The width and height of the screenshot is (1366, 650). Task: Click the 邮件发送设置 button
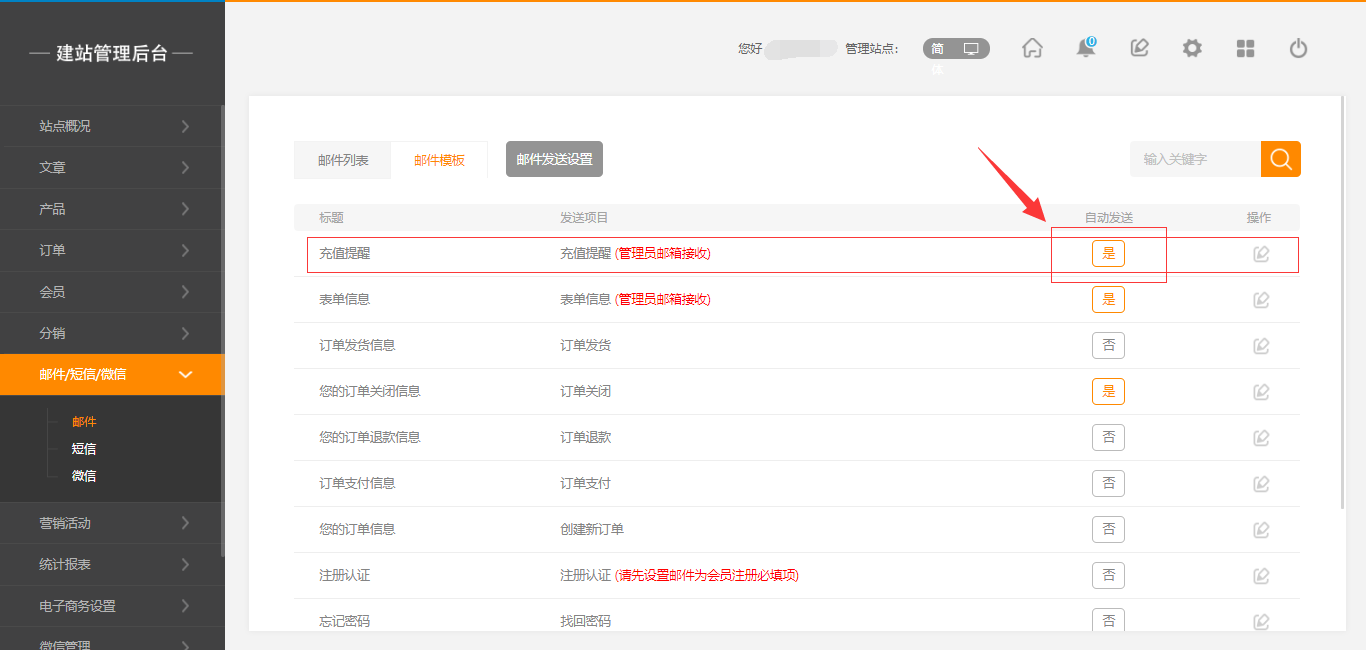pyautogui.click(x=554, y=159)
